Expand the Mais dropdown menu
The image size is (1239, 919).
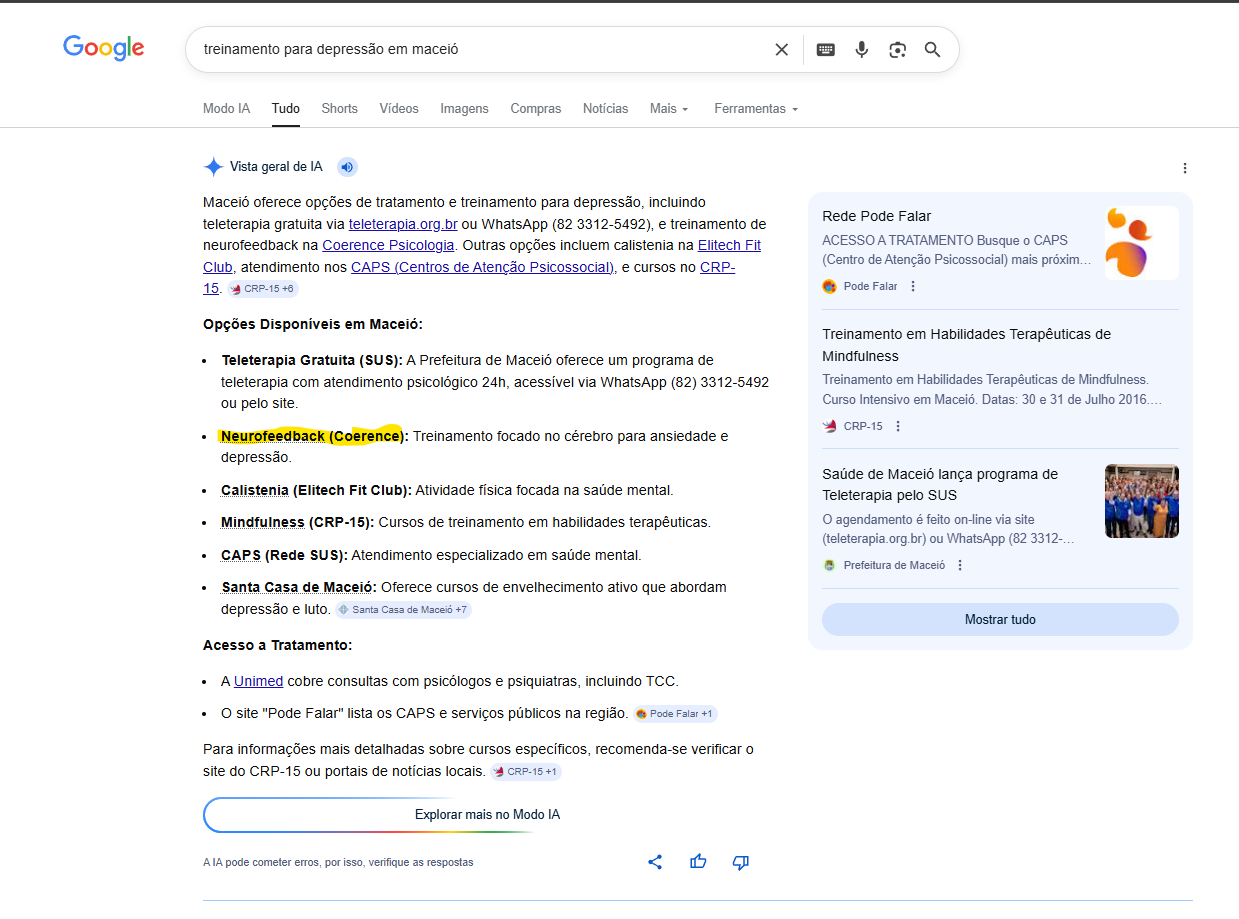669,108
